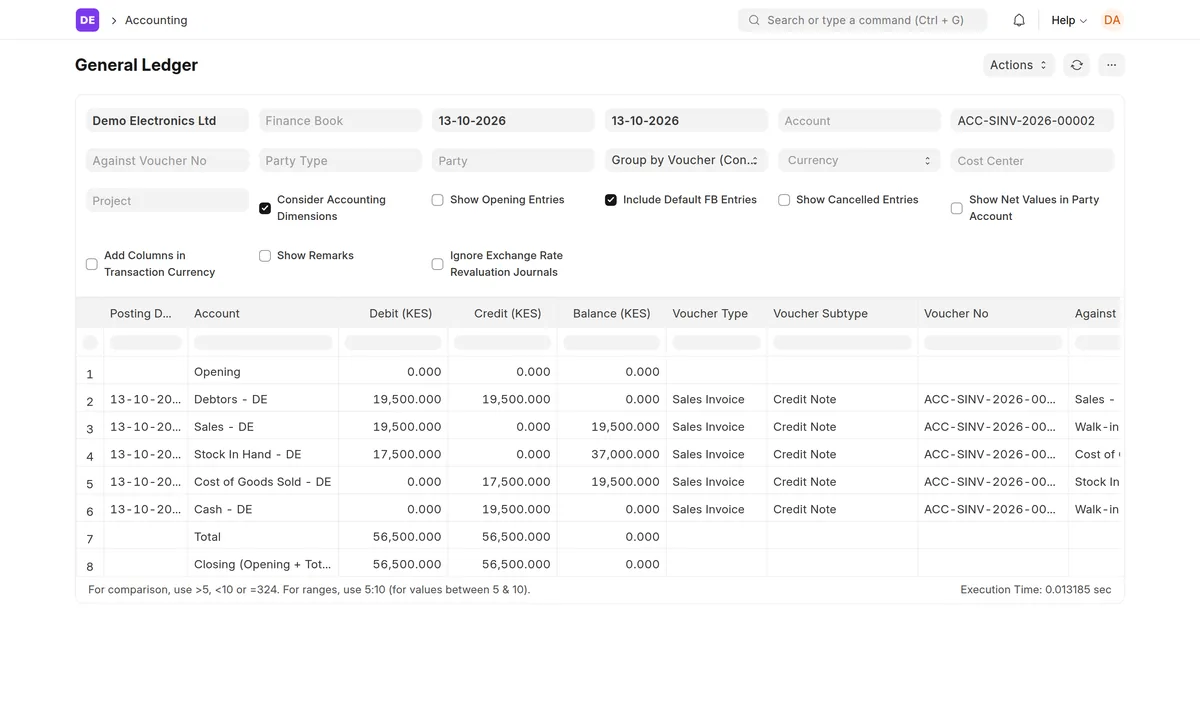
Task: Click the Total row label
Action: tap(207, 537)
